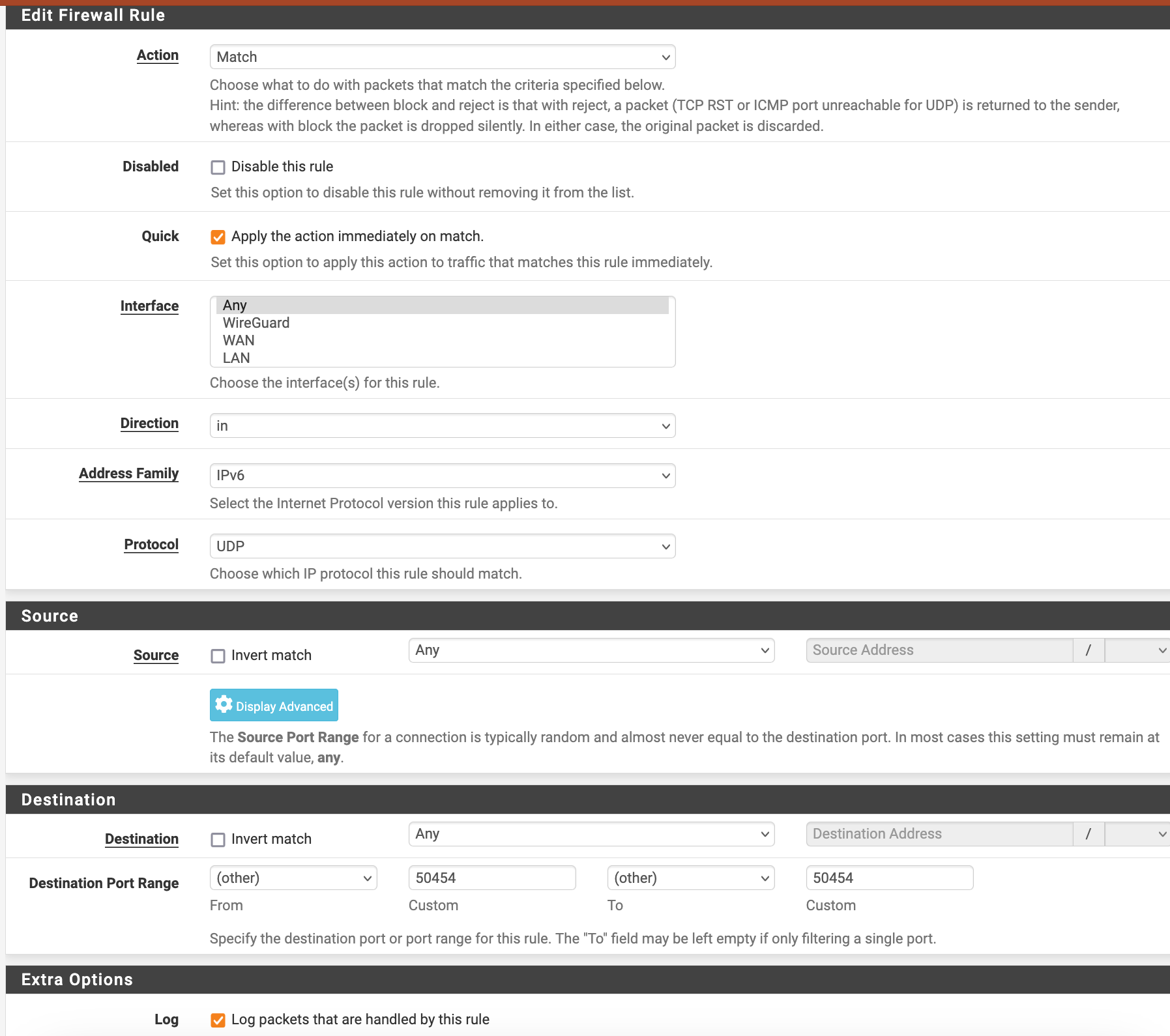
Task: Click the Source label link
Action: (156, 655)
